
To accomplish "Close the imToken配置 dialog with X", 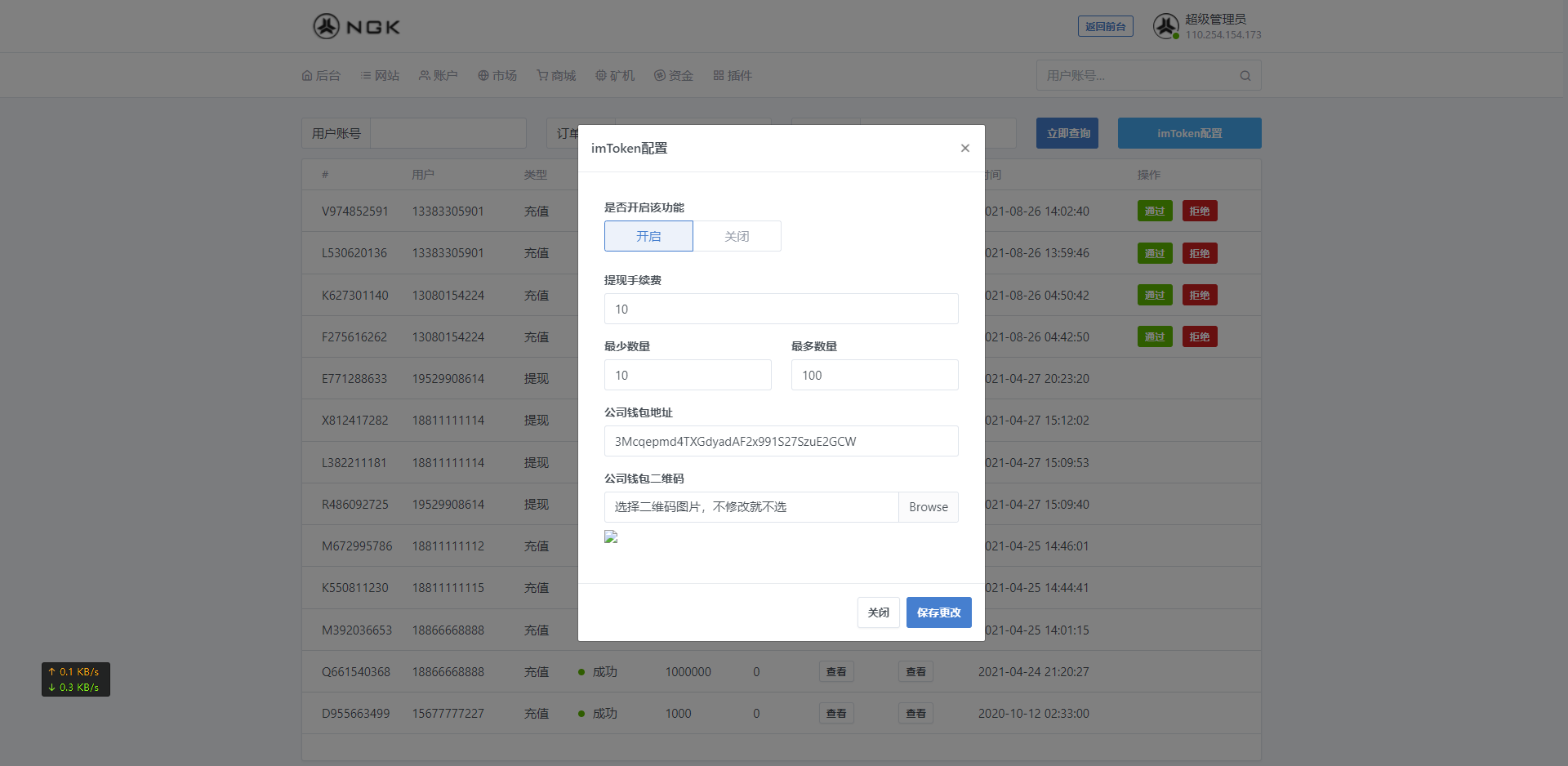I will click(x=965, y=148).
